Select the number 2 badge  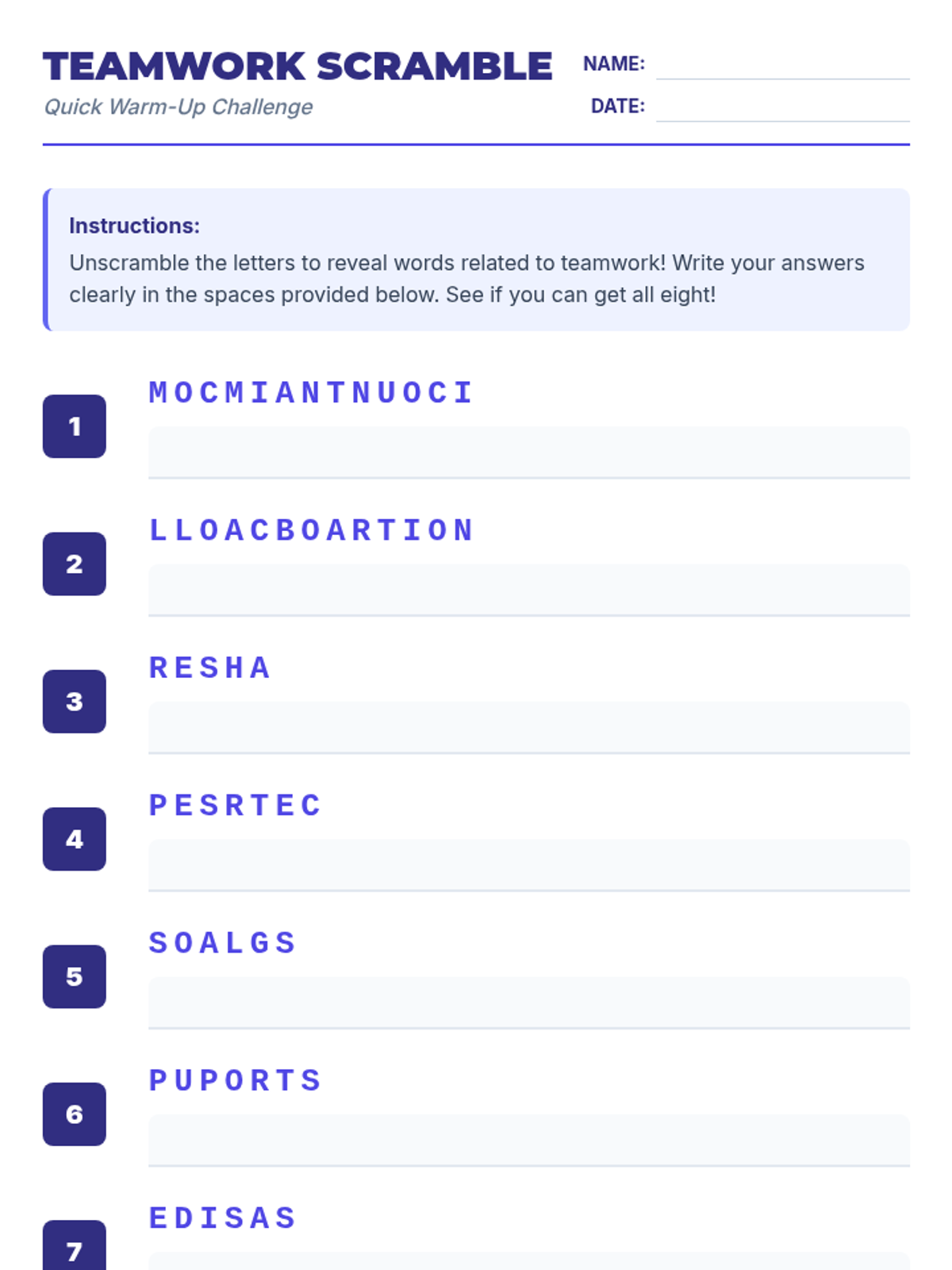coord(75,564)
